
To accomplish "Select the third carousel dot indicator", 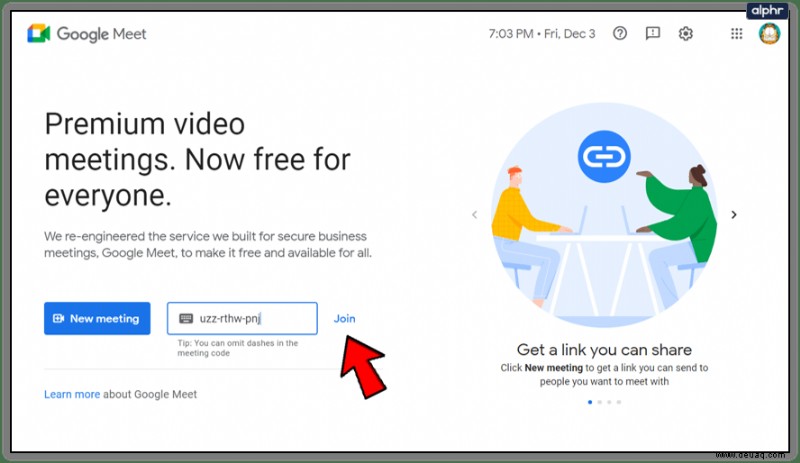I will (609, 402).
